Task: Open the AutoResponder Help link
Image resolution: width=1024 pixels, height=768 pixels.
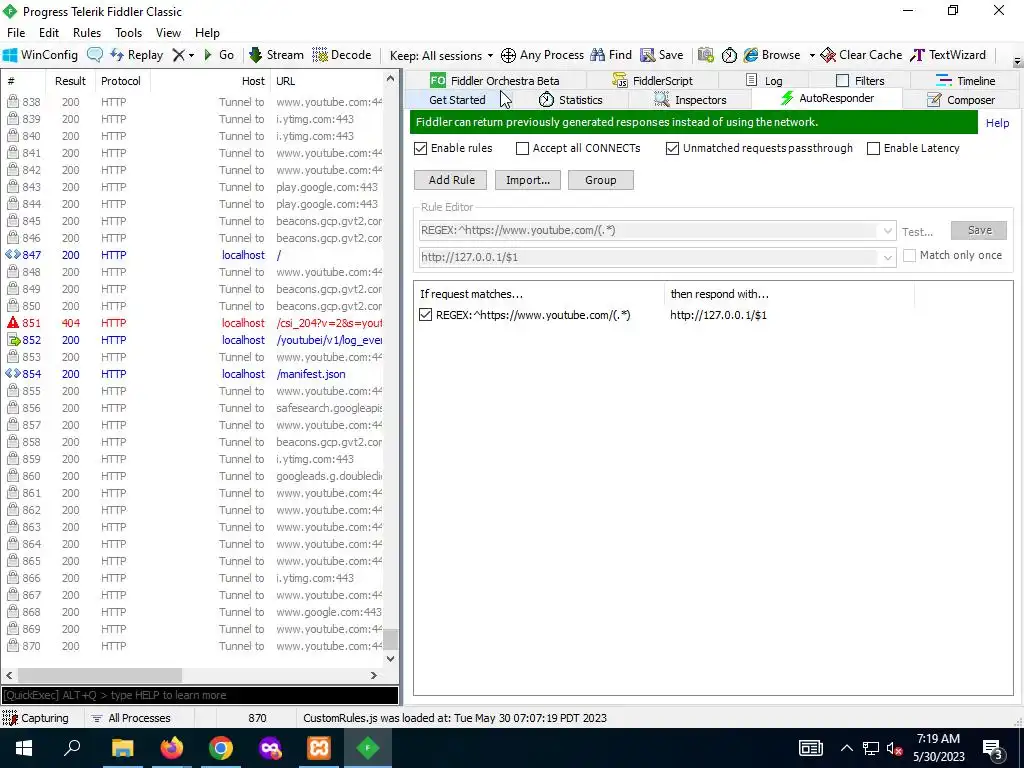Action: coord(997,123)
